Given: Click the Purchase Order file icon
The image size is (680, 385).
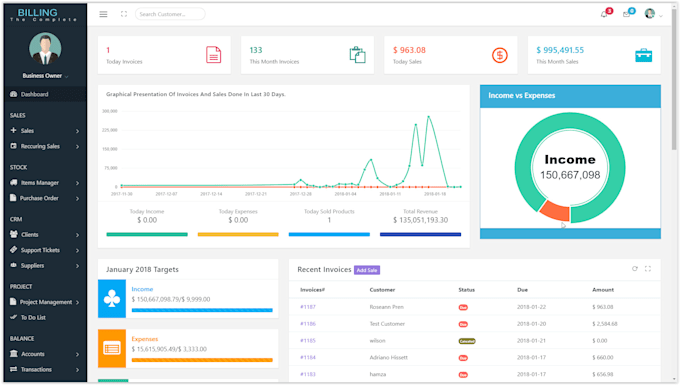Looking at the screenshot, I should (x=13, y=198).
